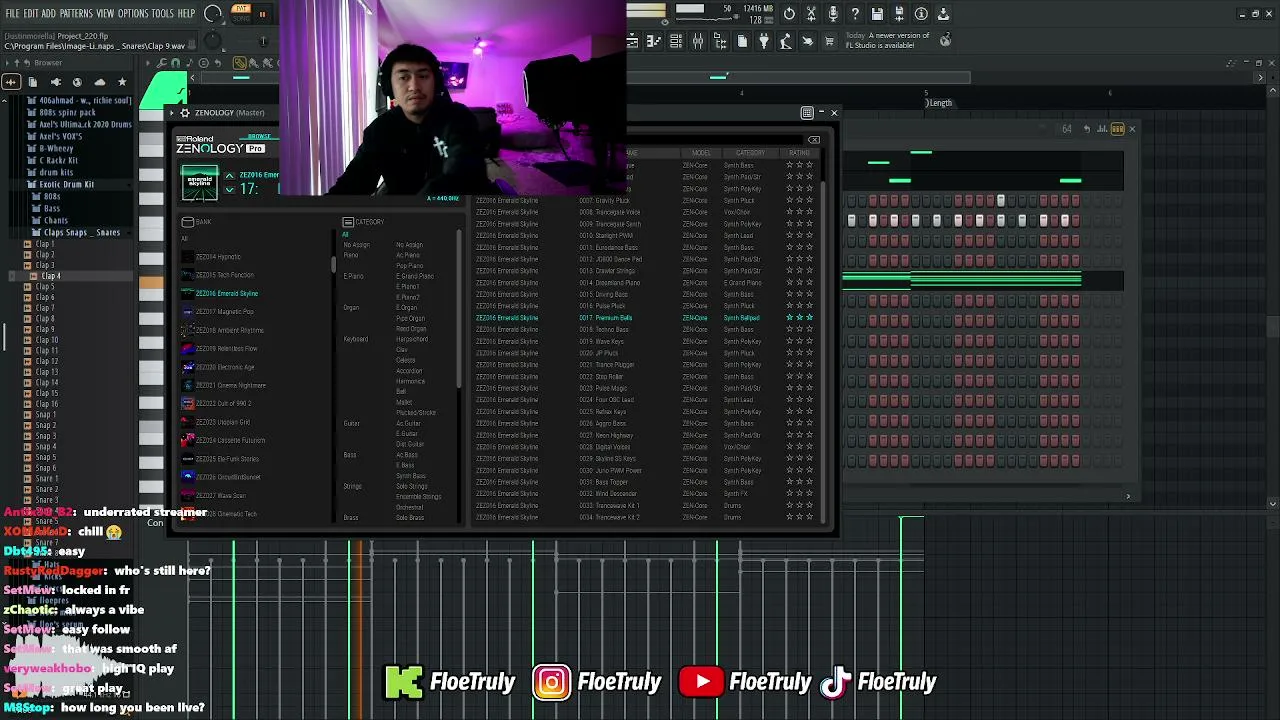Image resolution: width=1280 pixels, height=720 pixels.
Task: Select the star favorites icon in Browser
Action: pos(122,82)
